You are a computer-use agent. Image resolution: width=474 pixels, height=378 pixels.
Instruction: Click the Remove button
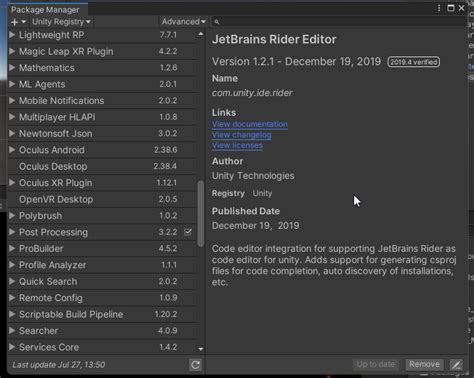pyautogui.click(x=424, y=364)
